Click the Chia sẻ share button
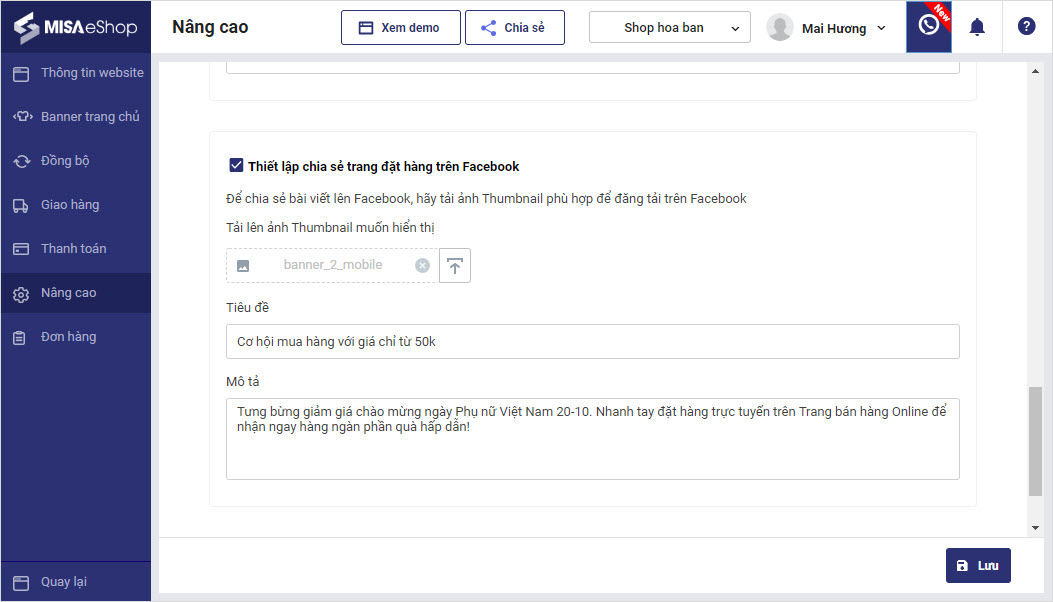The image size is (1053, 602). pyautogui.click(x=514, y=28)
